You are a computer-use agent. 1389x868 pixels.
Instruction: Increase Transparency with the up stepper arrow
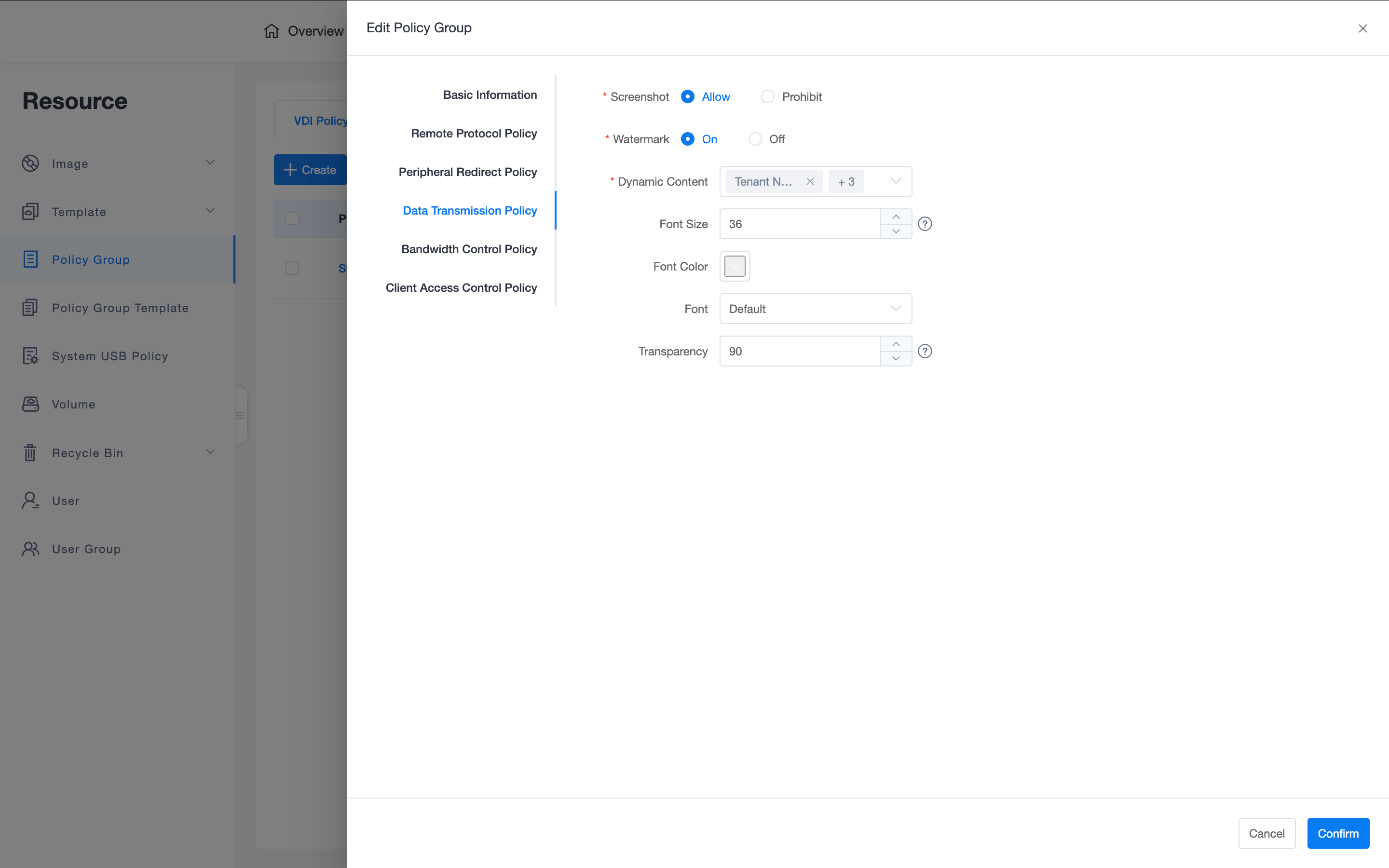click(x=896, y=344)
